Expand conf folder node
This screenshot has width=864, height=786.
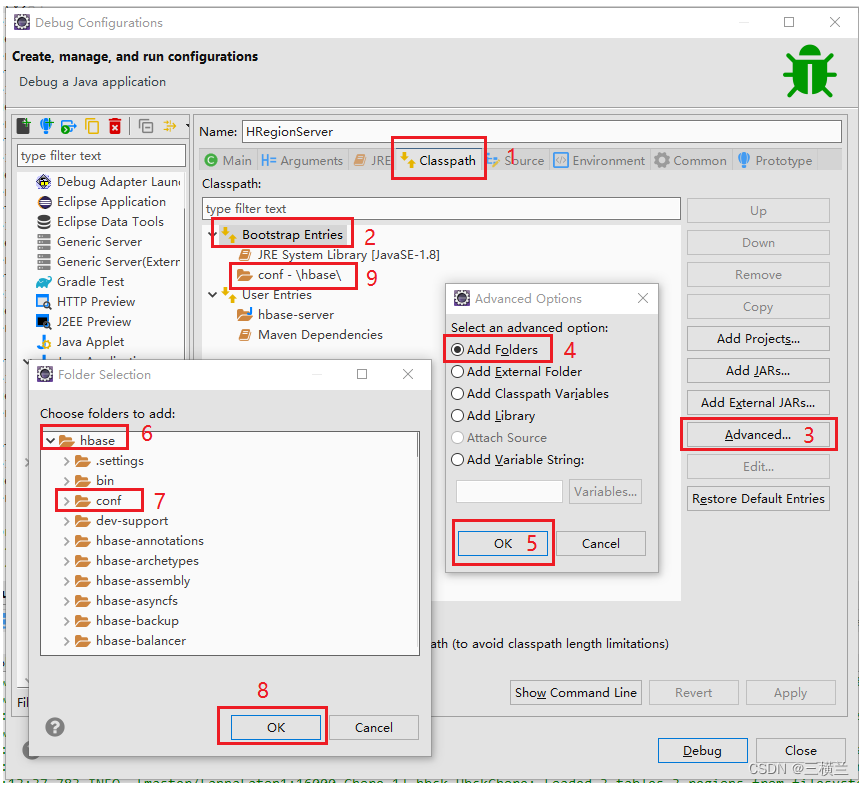(66, 500)
